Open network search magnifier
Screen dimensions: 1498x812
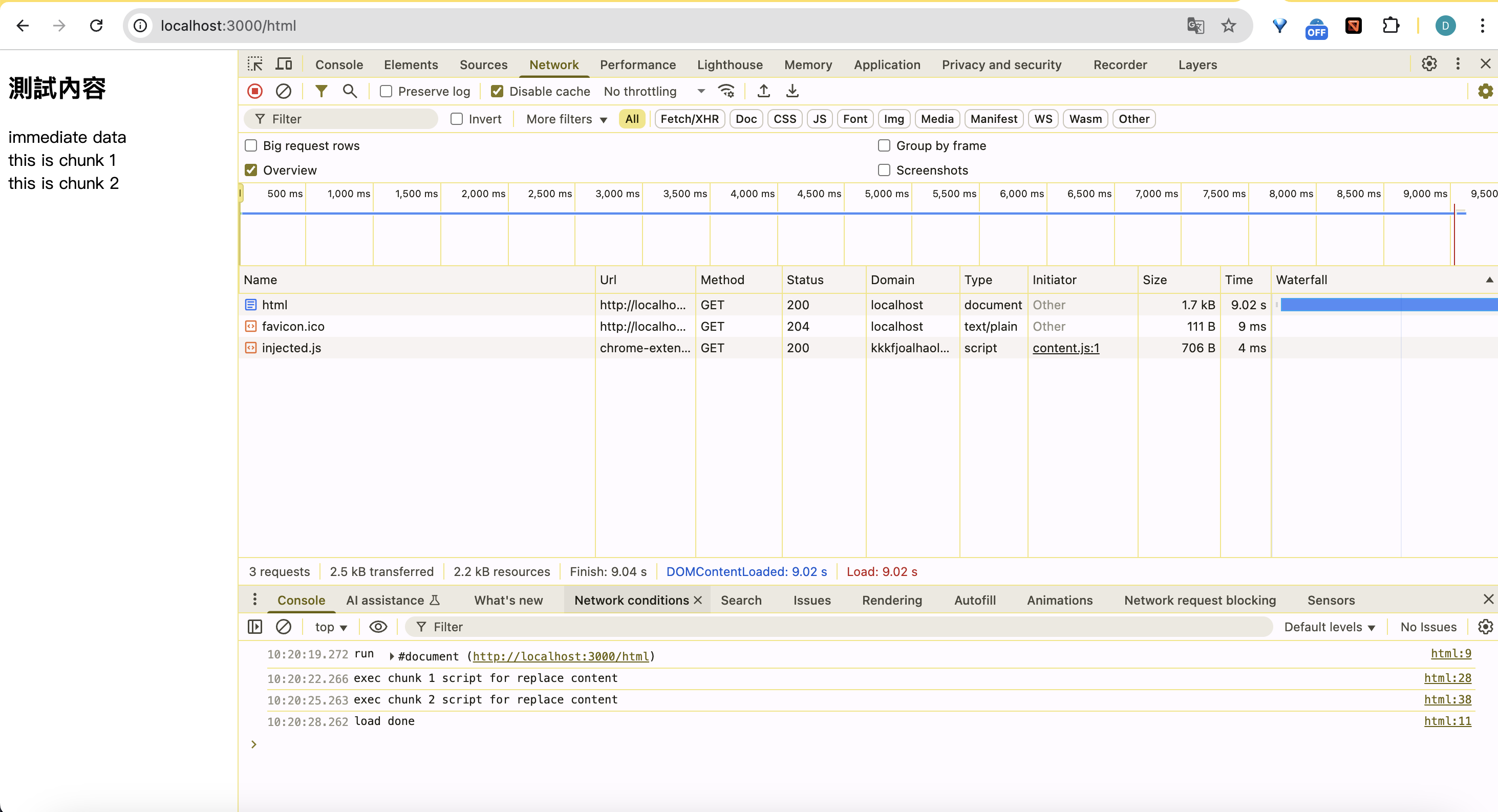click(350, 91)
